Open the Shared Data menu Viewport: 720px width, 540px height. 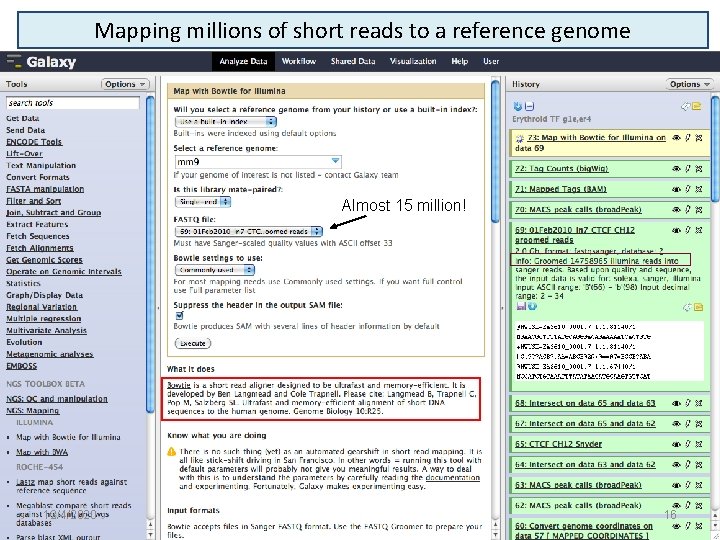(353, 61)
